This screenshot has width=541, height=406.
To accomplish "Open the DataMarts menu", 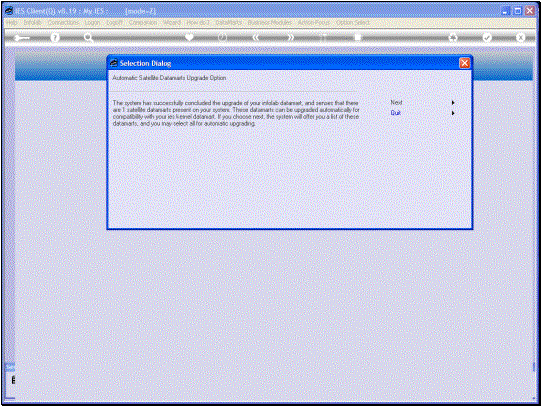I will pos(228,22).
